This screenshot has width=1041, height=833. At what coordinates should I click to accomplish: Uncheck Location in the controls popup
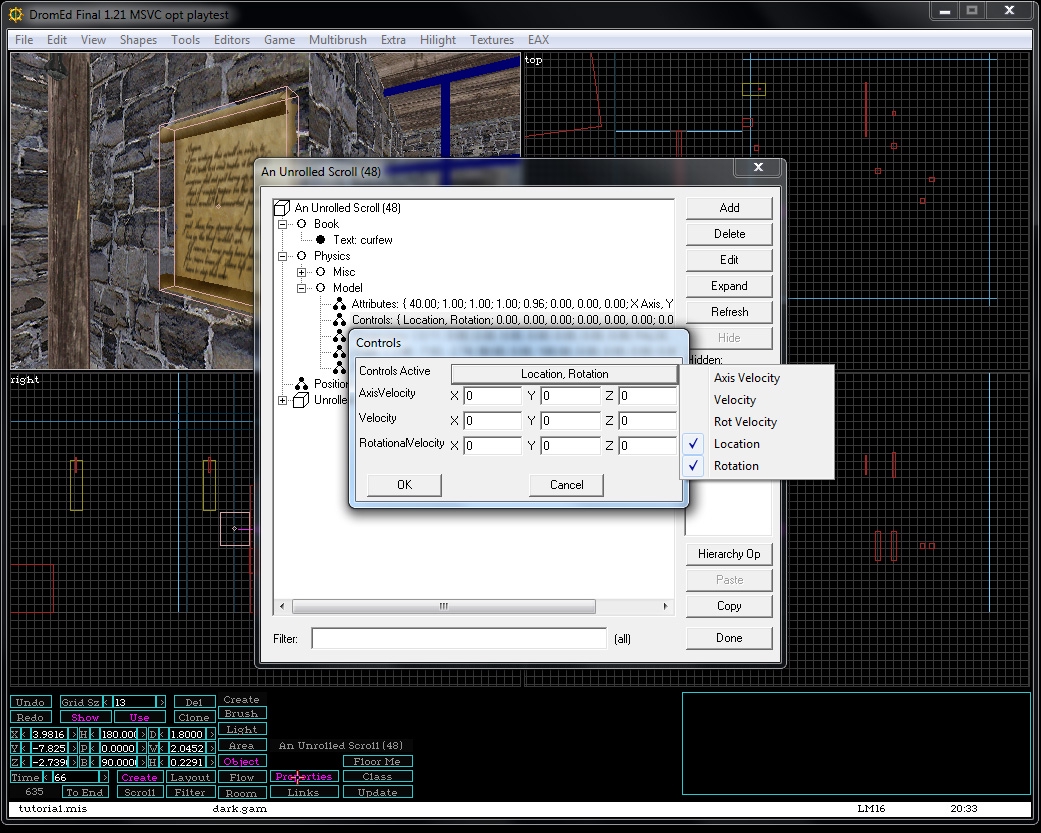tap(736, 444)
